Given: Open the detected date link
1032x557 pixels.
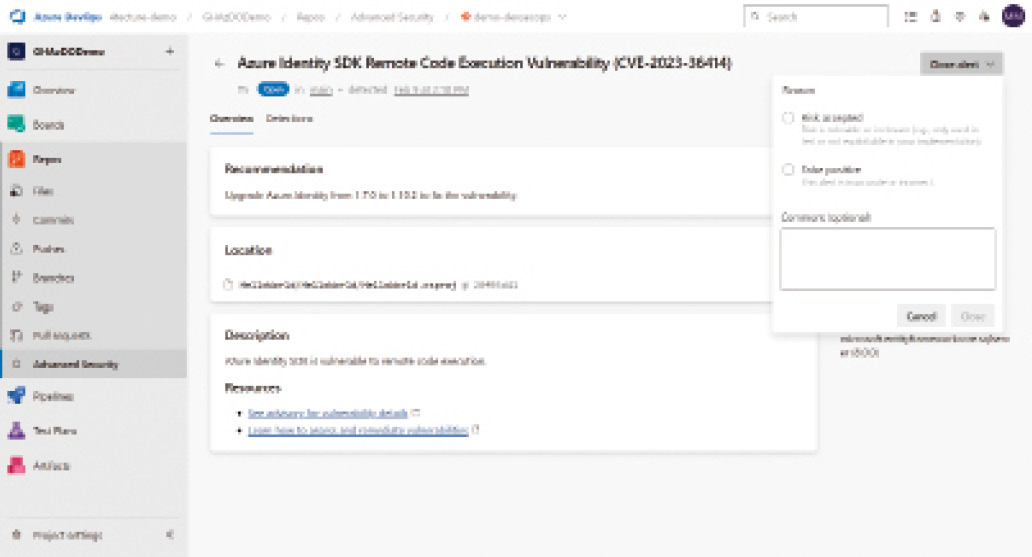Looking at the screenshot, I should pos(431,90).
